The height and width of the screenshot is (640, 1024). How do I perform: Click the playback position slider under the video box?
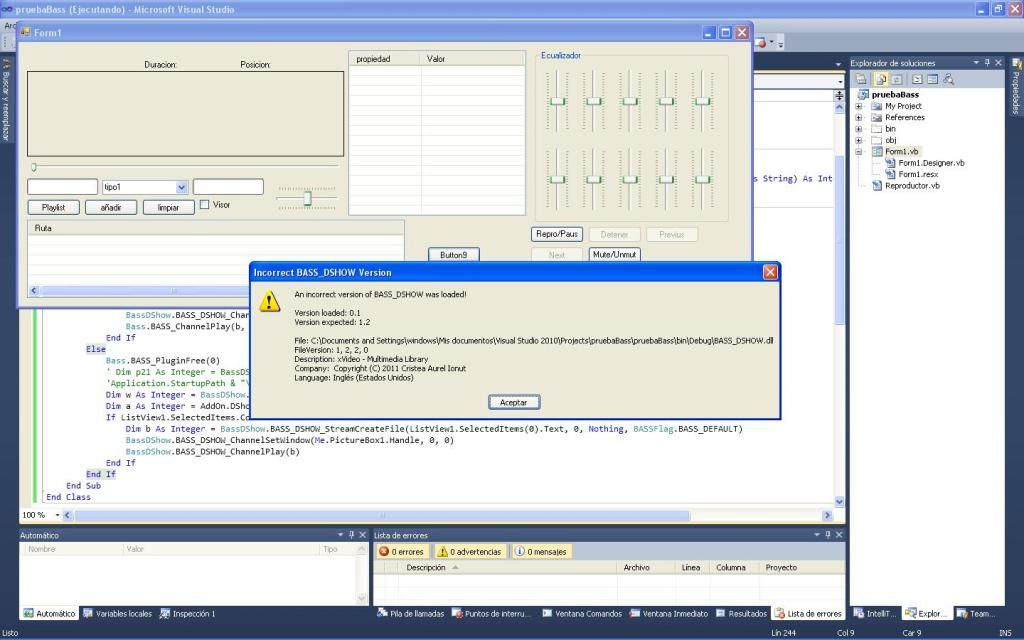click(184, 167)
